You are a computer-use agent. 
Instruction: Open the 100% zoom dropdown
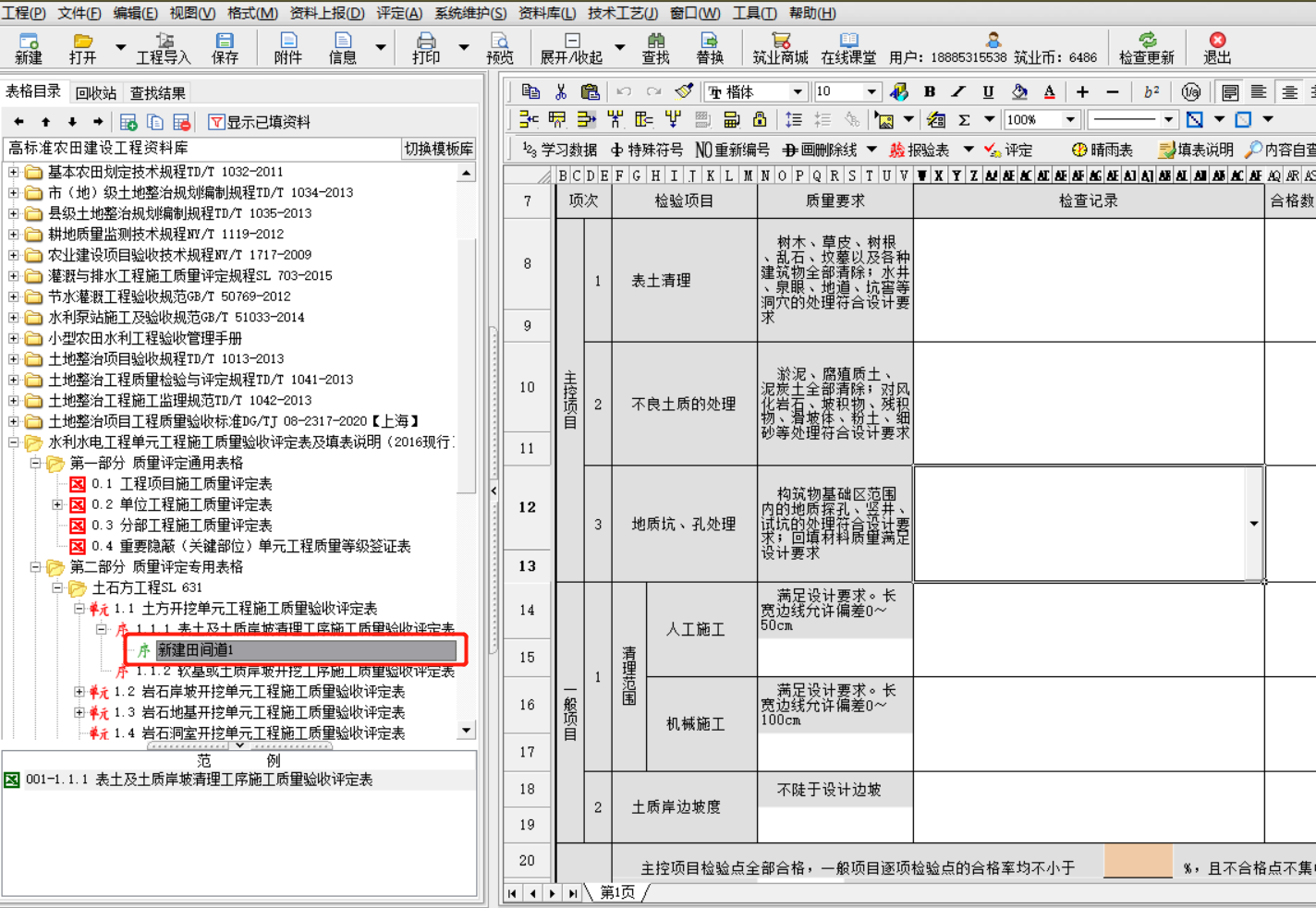click(x=1071, y=120)
